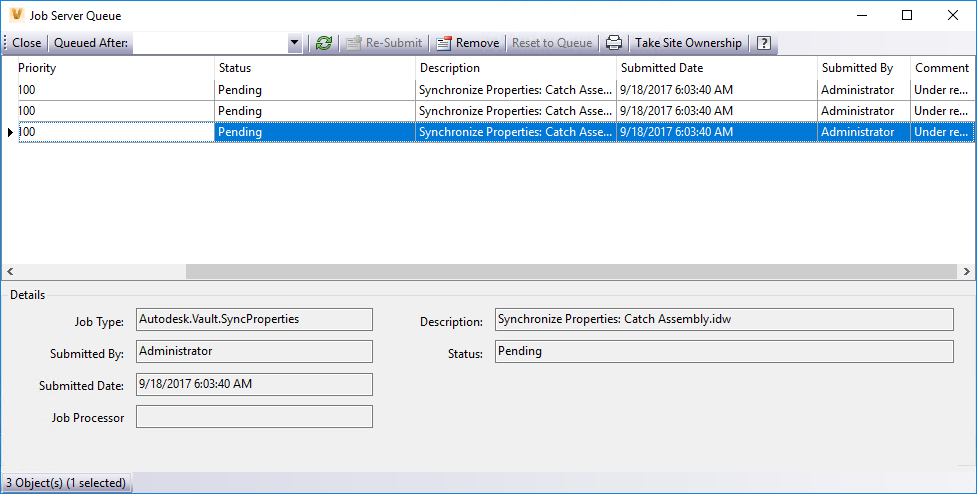Click the horizontal scrollbar left arrow

10,272
